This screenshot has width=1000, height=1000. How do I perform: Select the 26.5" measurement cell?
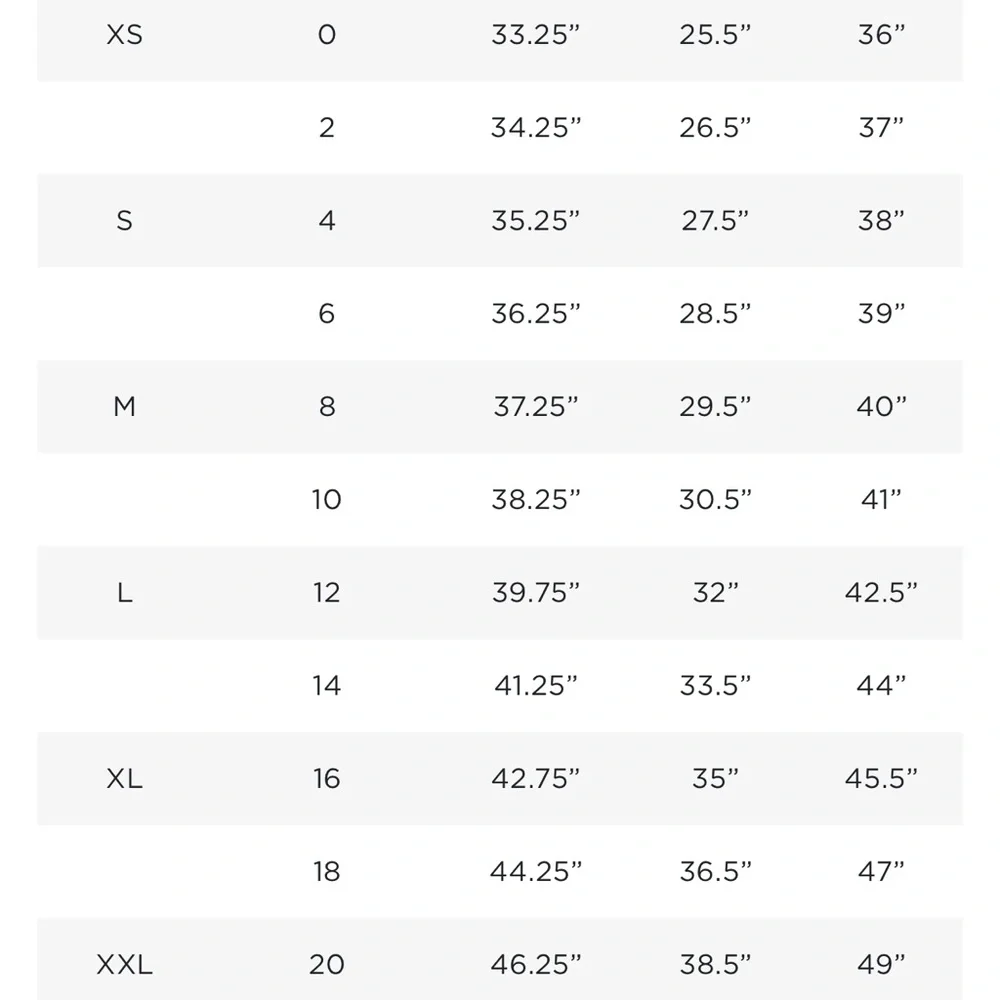tap(715, 128)
